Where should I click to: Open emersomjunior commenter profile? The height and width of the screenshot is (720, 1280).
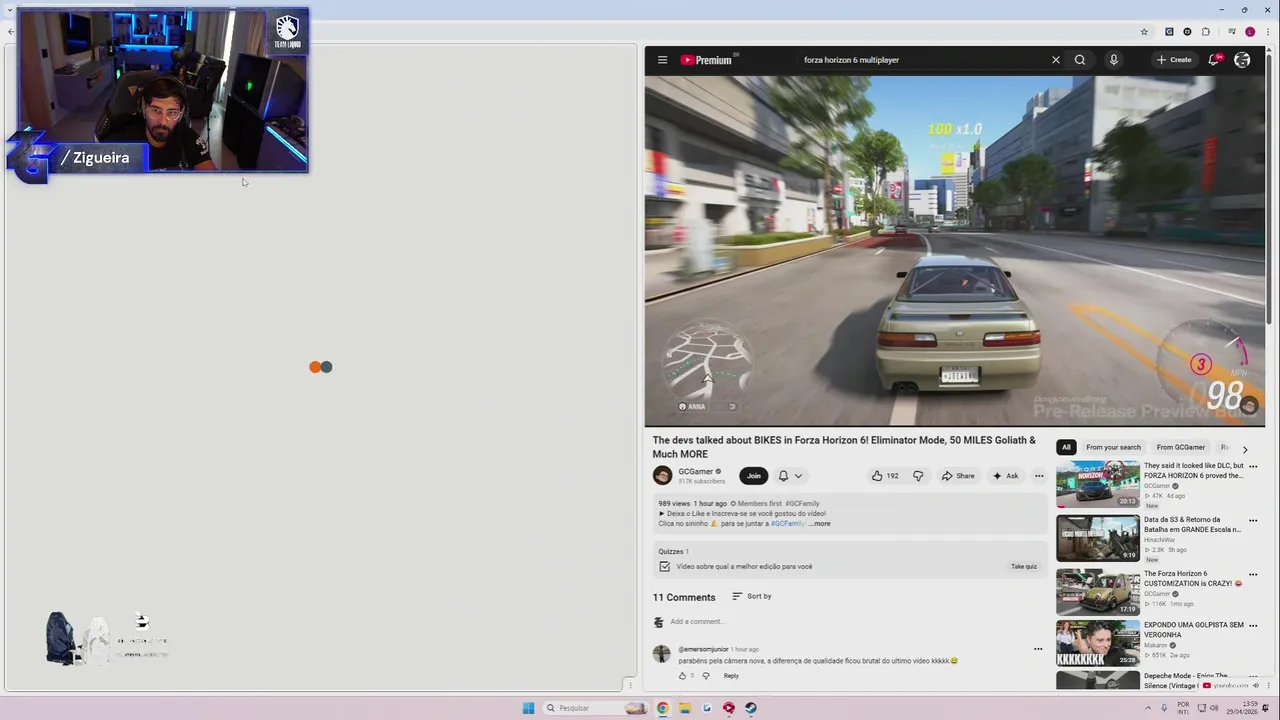coord(662,654)
